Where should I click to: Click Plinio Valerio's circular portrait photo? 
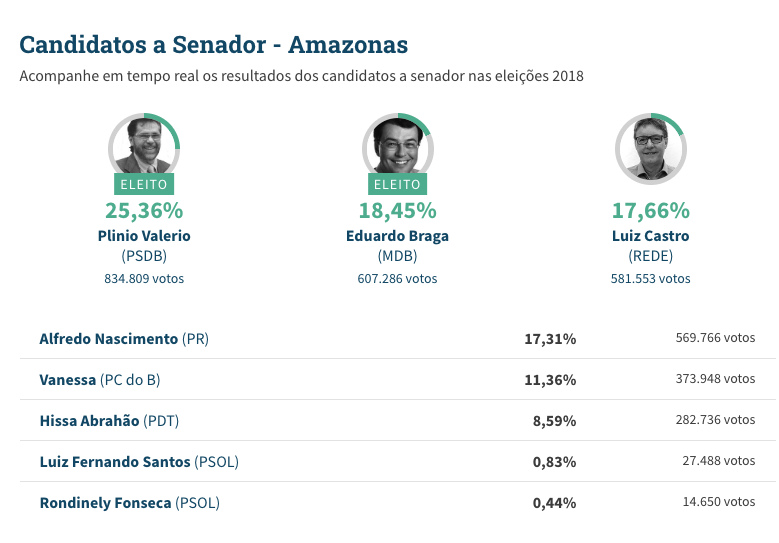(144, 147)
